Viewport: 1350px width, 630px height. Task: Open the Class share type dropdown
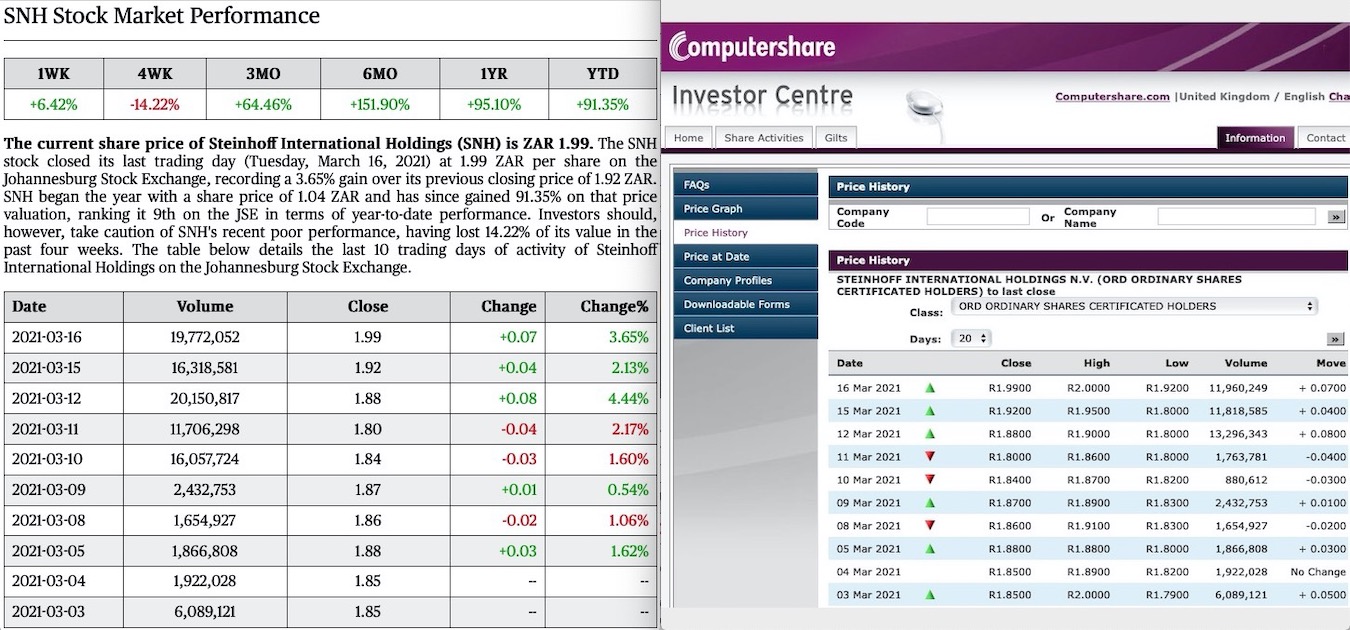[x=1133, y=306]
